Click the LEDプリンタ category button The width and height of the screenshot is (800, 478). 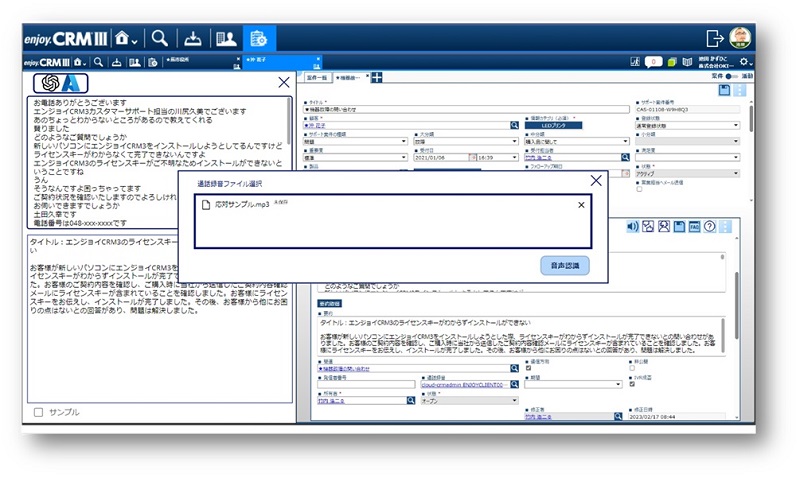(554, 125)
